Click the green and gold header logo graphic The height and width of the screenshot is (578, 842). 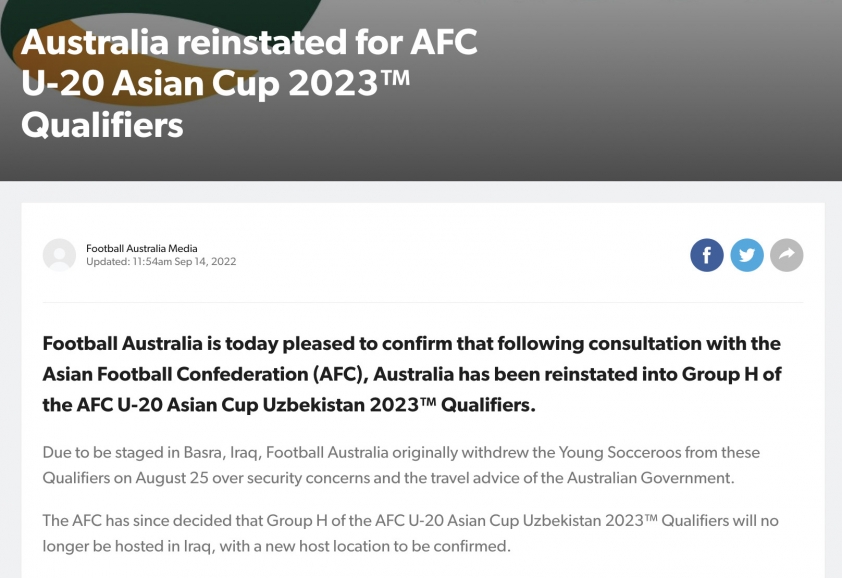161,53
